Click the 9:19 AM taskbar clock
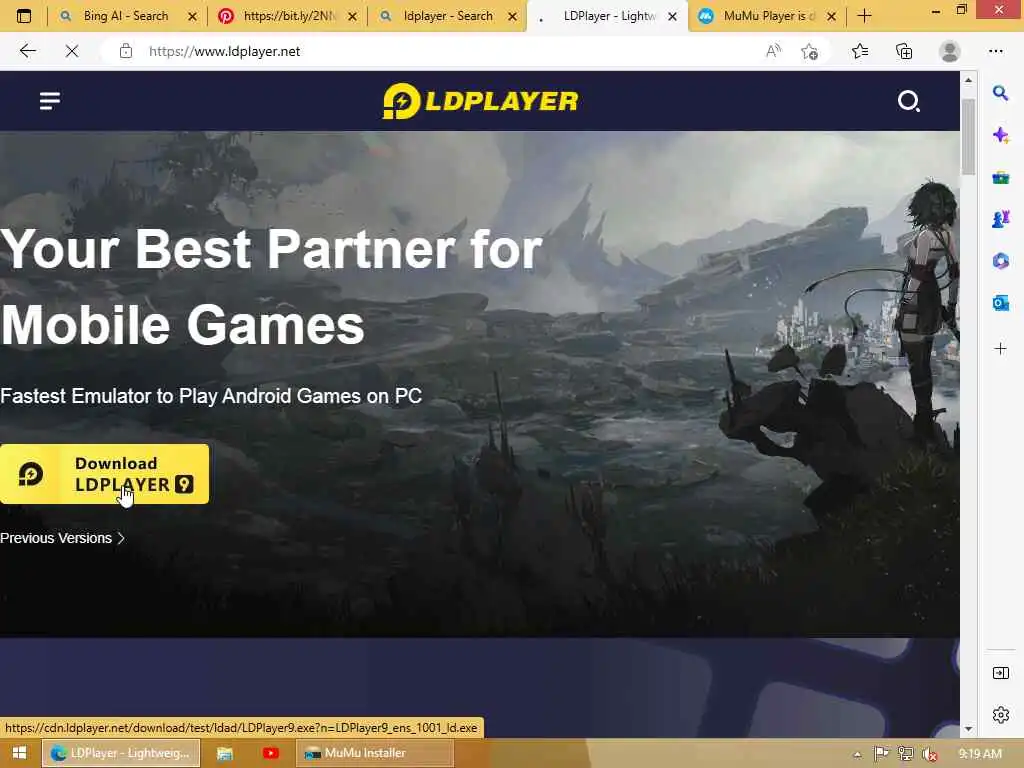The image size is (1024, 768). pyautogui.click(x=980, y=754)
